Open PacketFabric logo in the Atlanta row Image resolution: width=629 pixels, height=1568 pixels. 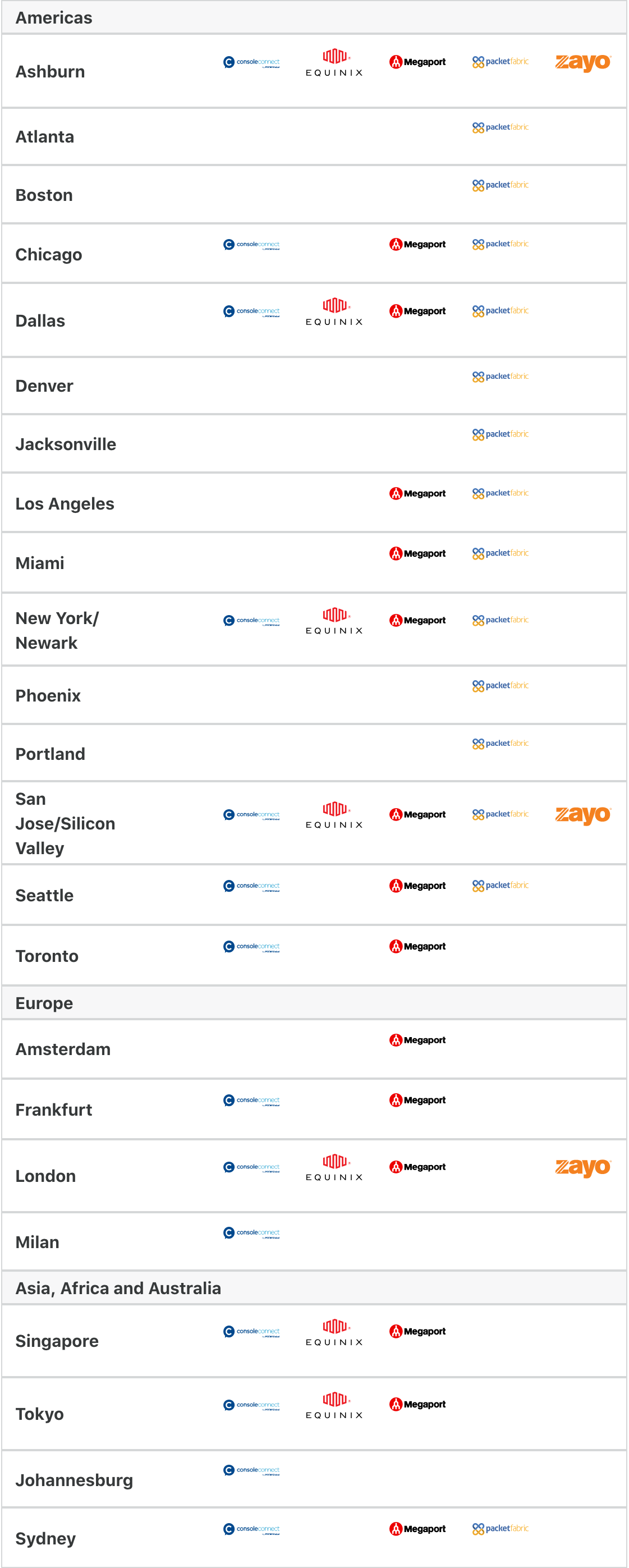pos(500,127)
